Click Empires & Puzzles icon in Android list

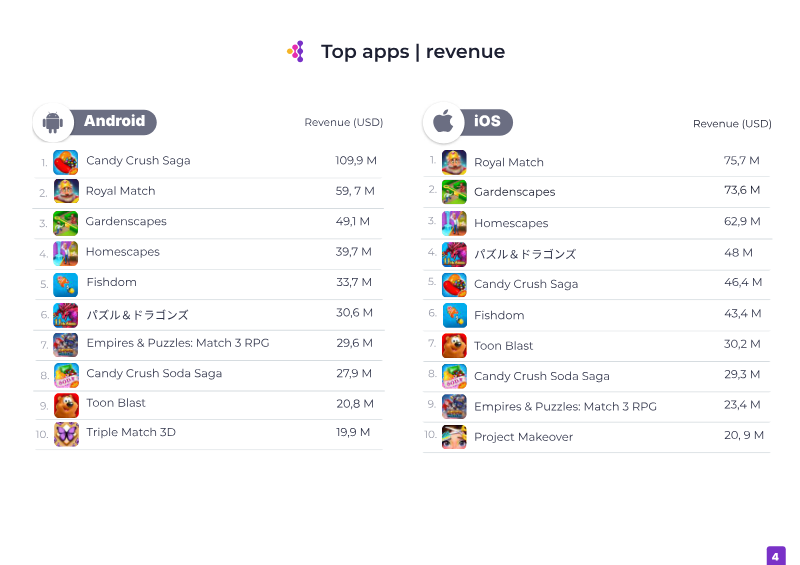point(66,345)
